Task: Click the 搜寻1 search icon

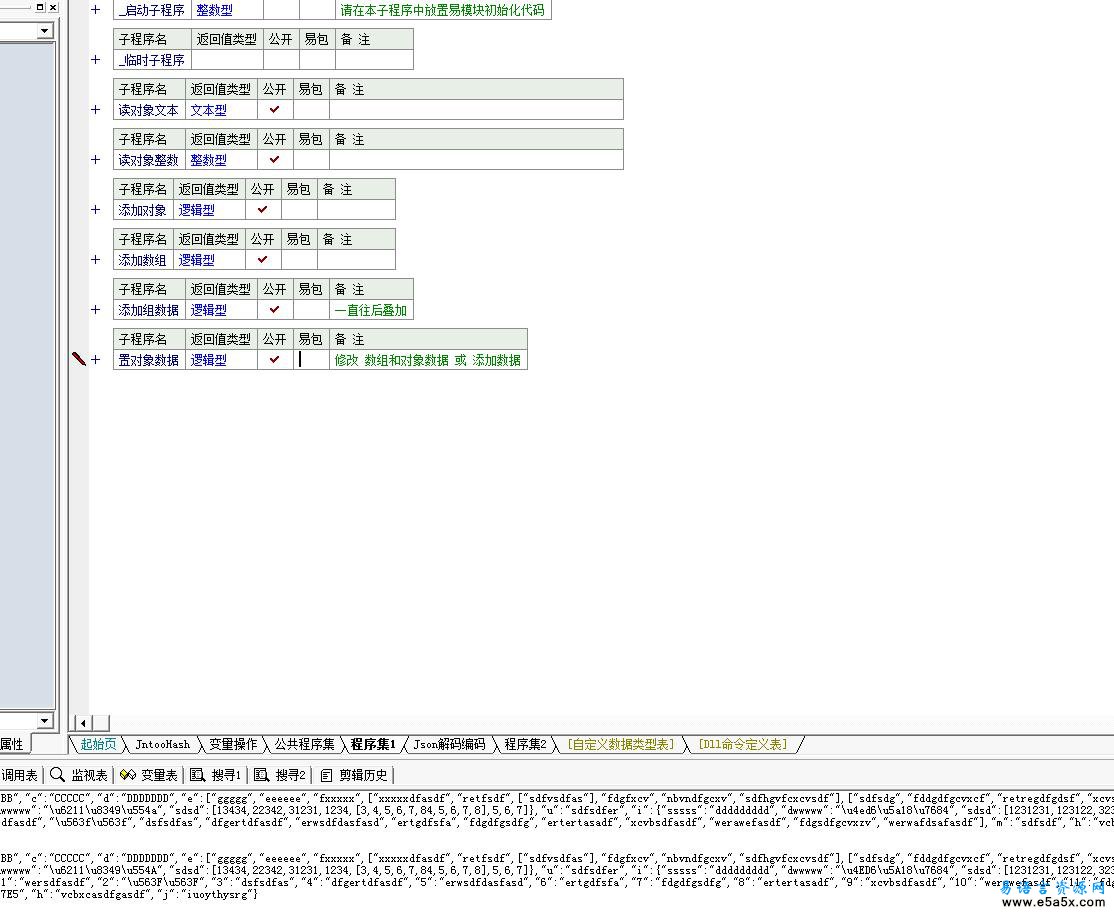Action: (x=198, y=774)
